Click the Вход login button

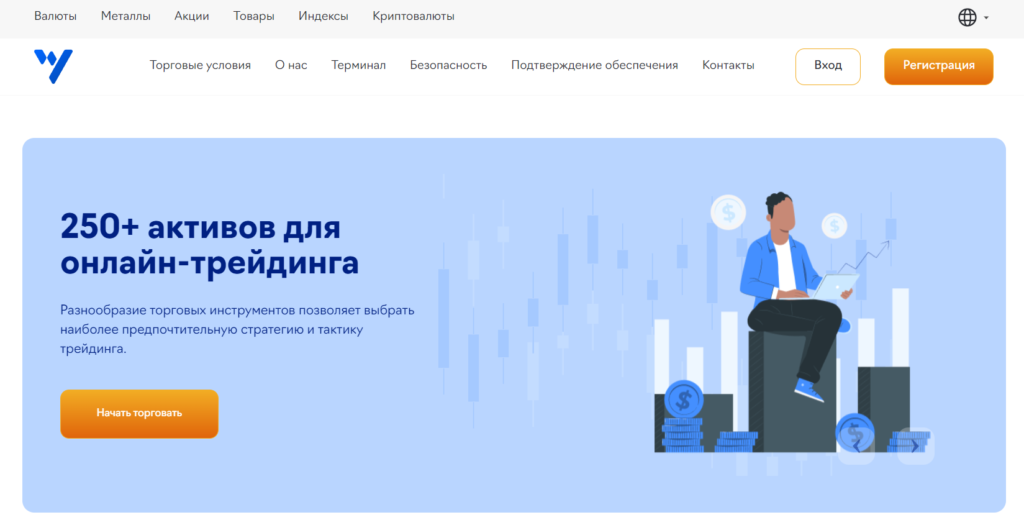click(828, 66)
